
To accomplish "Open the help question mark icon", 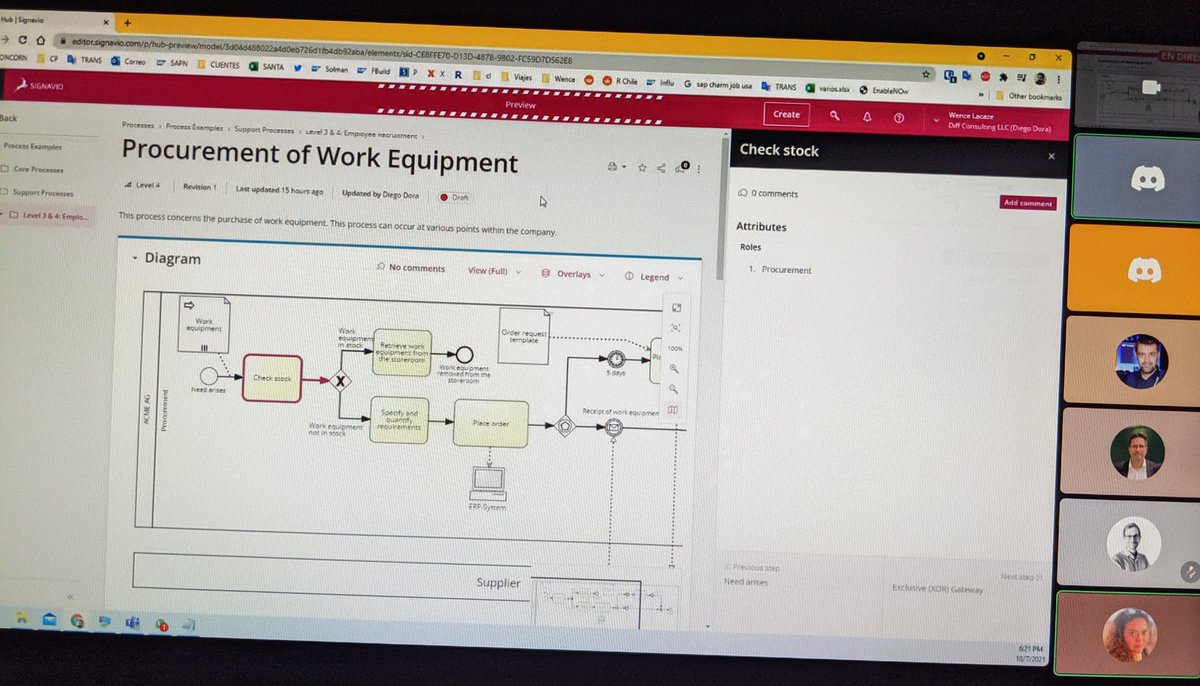I will tap(899, 118).
